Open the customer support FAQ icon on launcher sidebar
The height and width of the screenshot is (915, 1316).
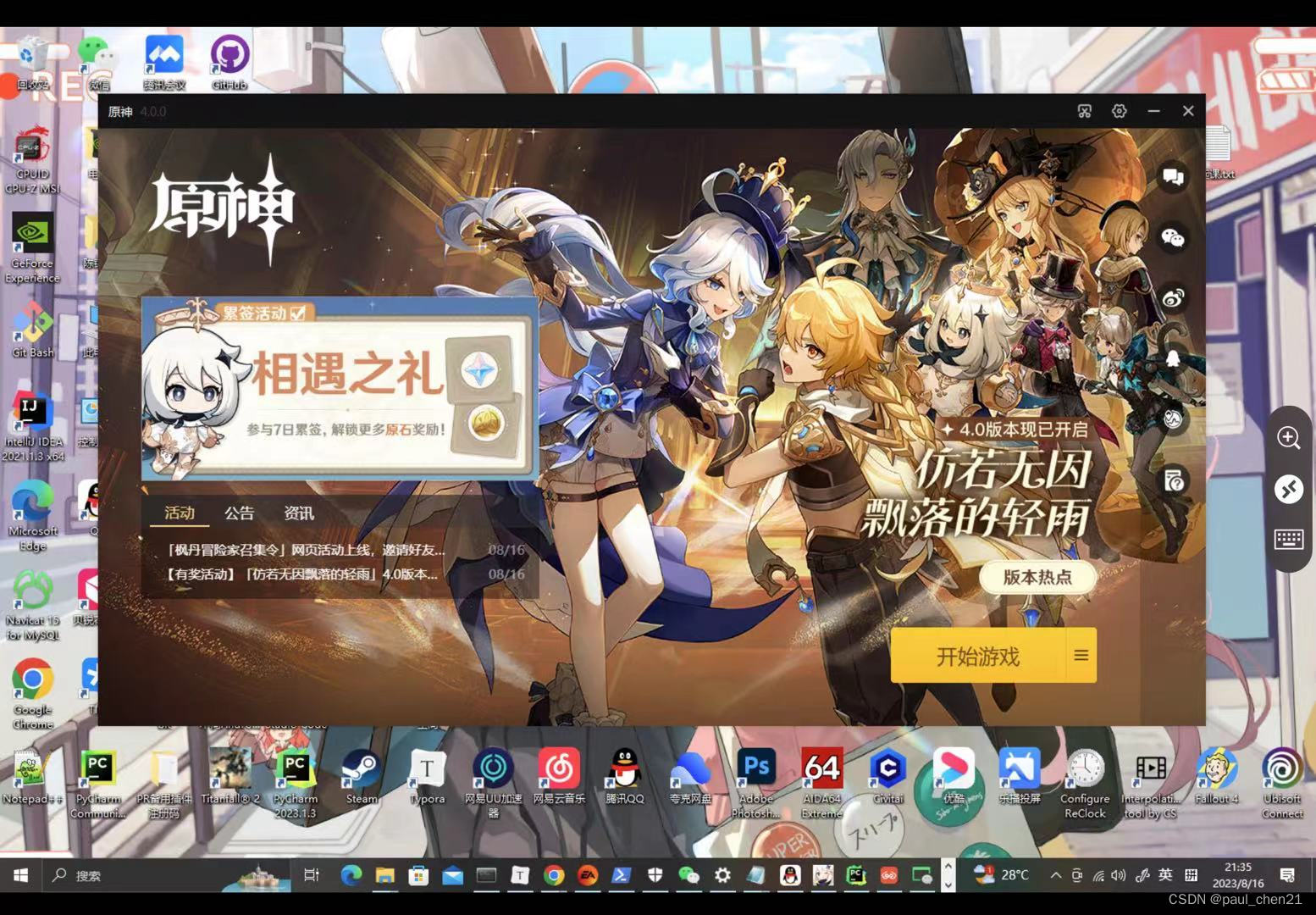(x=1172, y=481)
